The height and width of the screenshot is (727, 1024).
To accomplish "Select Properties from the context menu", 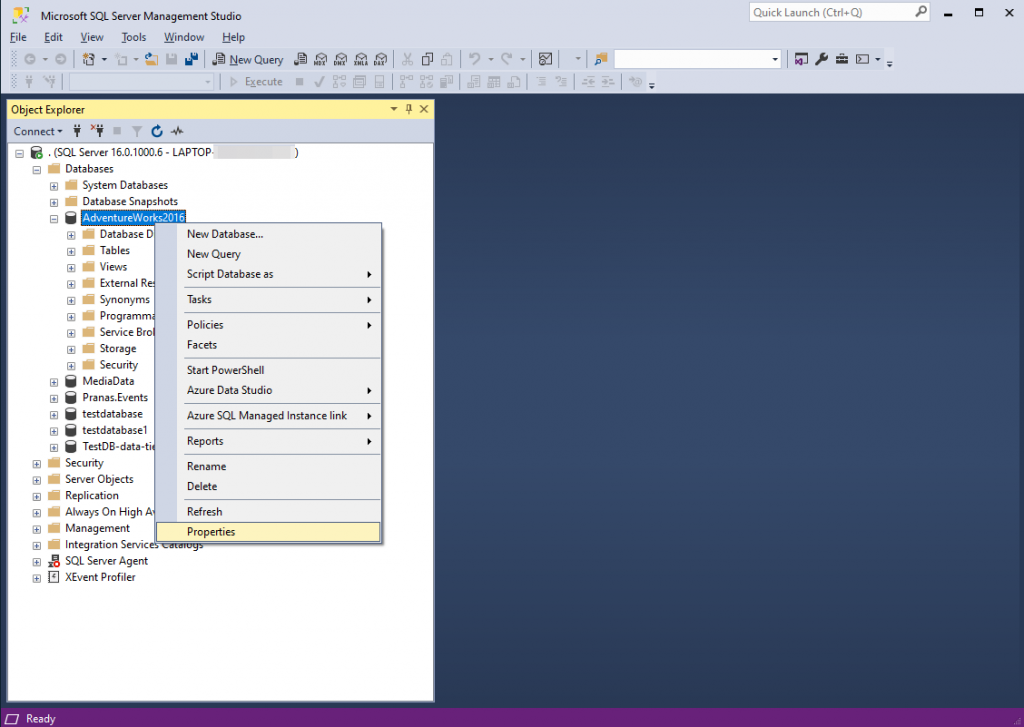I will pyautogui.click(x=210, y=531).
